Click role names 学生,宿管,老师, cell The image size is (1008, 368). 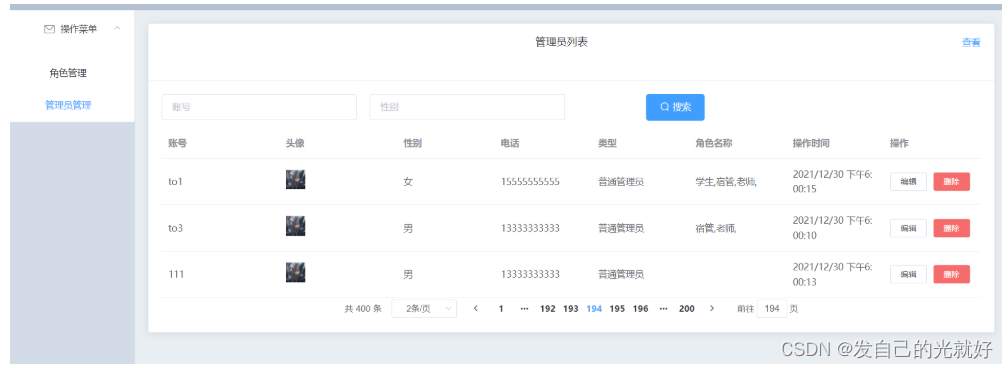click(726, 182)
